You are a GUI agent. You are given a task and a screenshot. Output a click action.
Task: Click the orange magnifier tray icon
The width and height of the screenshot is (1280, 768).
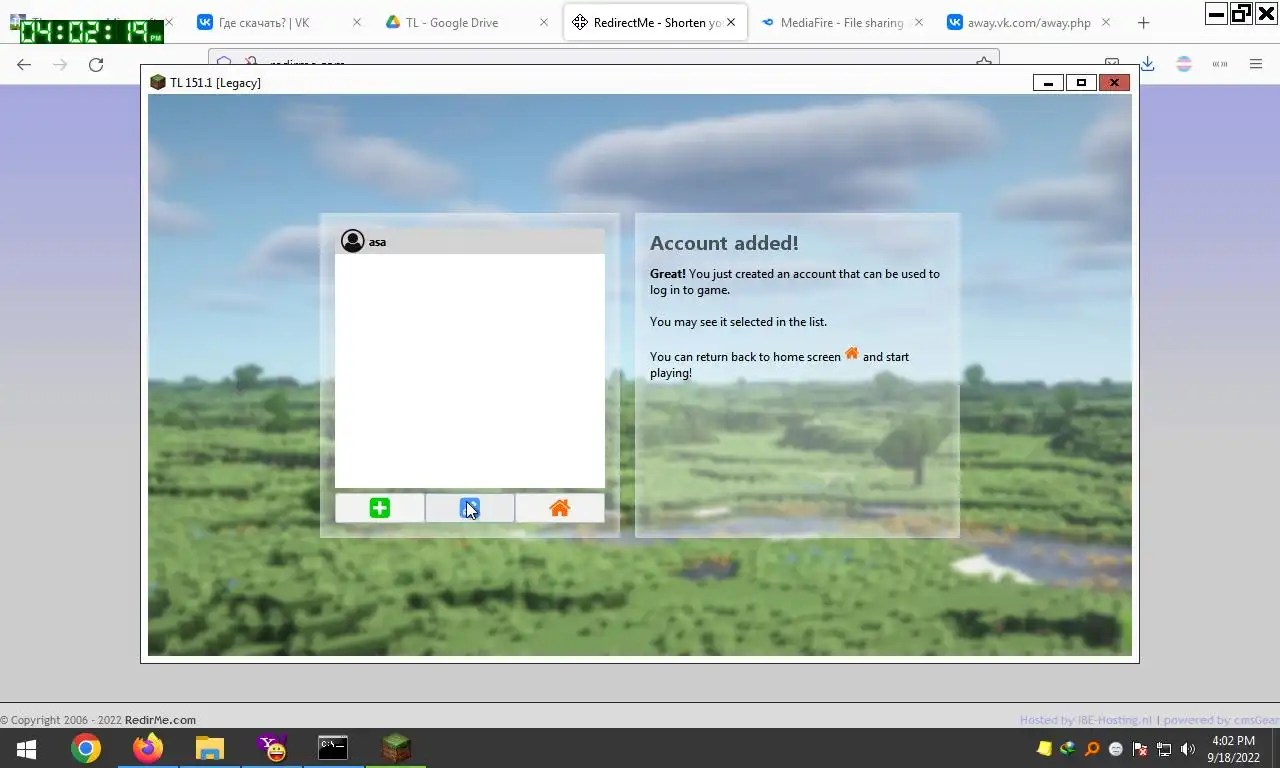pos(1092,748)
